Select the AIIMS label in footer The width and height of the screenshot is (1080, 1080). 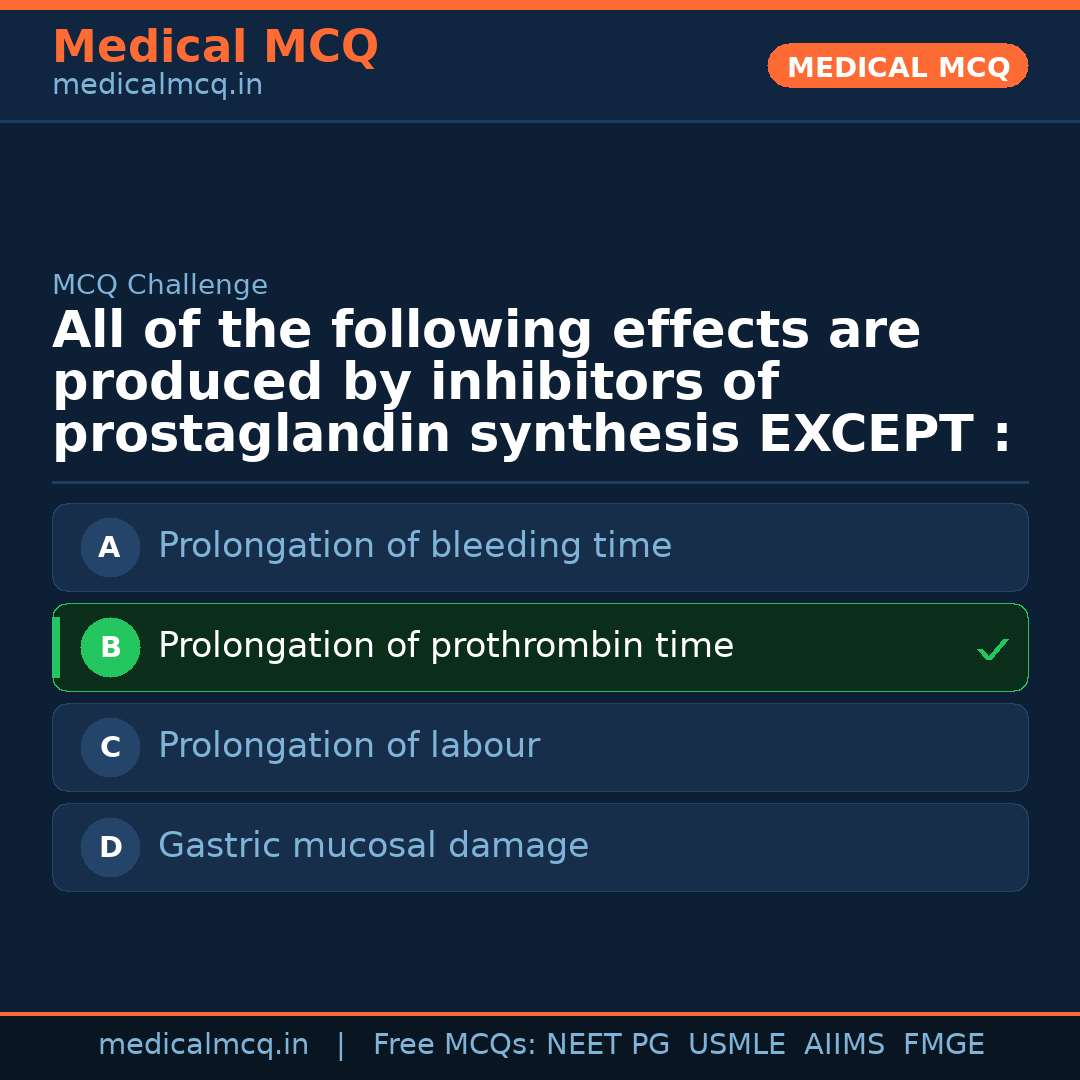844,1045
